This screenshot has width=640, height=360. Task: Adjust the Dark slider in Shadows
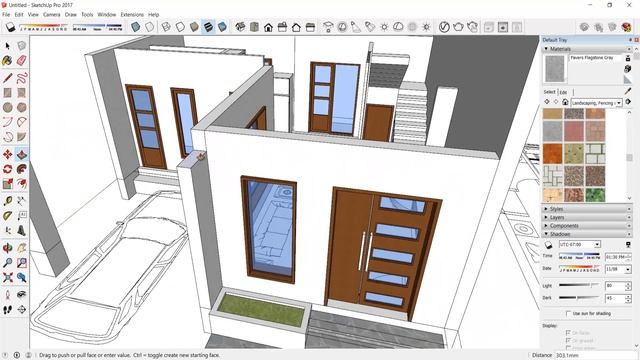point(579,298)
